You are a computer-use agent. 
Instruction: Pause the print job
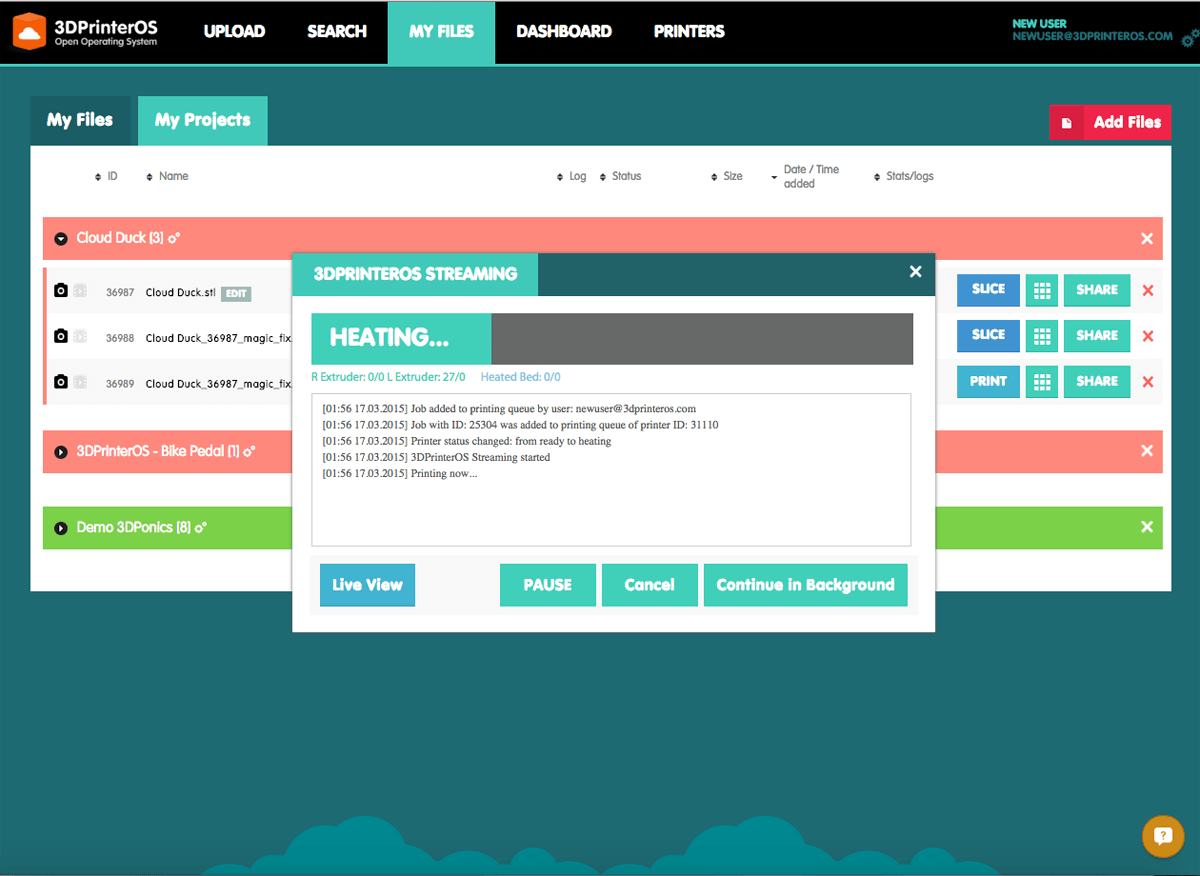tap(548, 585)
